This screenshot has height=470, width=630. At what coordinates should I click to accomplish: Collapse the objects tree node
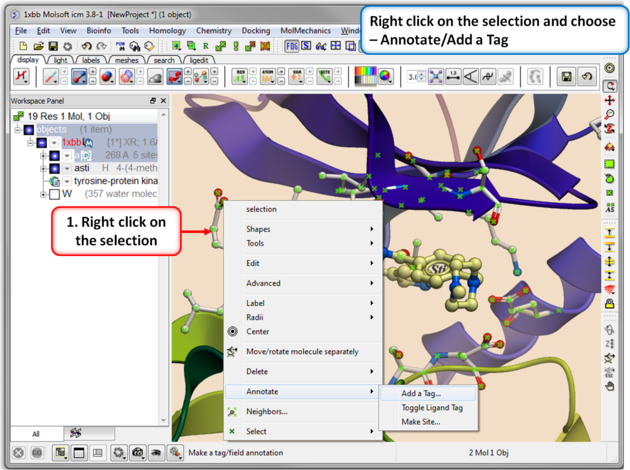(x=17, y=130)
